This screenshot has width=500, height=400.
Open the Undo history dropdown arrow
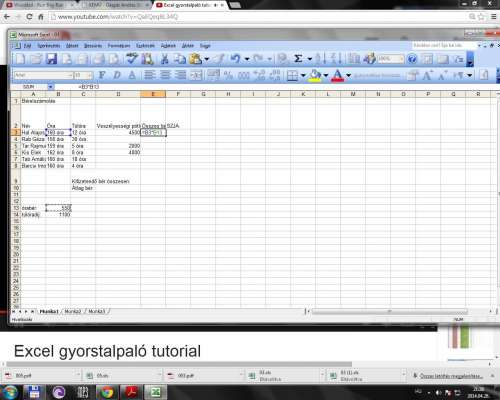pyautogui.click(x=247, y=59)
